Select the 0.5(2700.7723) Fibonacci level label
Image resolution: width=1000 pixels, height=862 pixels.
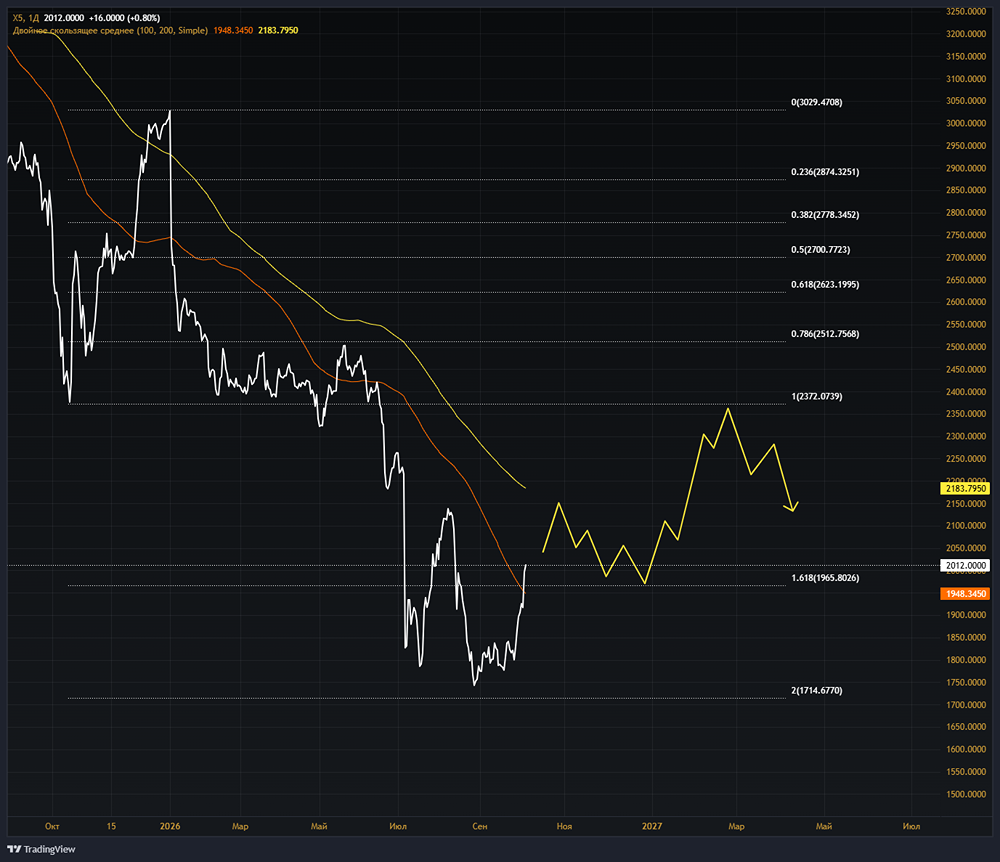click(x=820, y=249)
